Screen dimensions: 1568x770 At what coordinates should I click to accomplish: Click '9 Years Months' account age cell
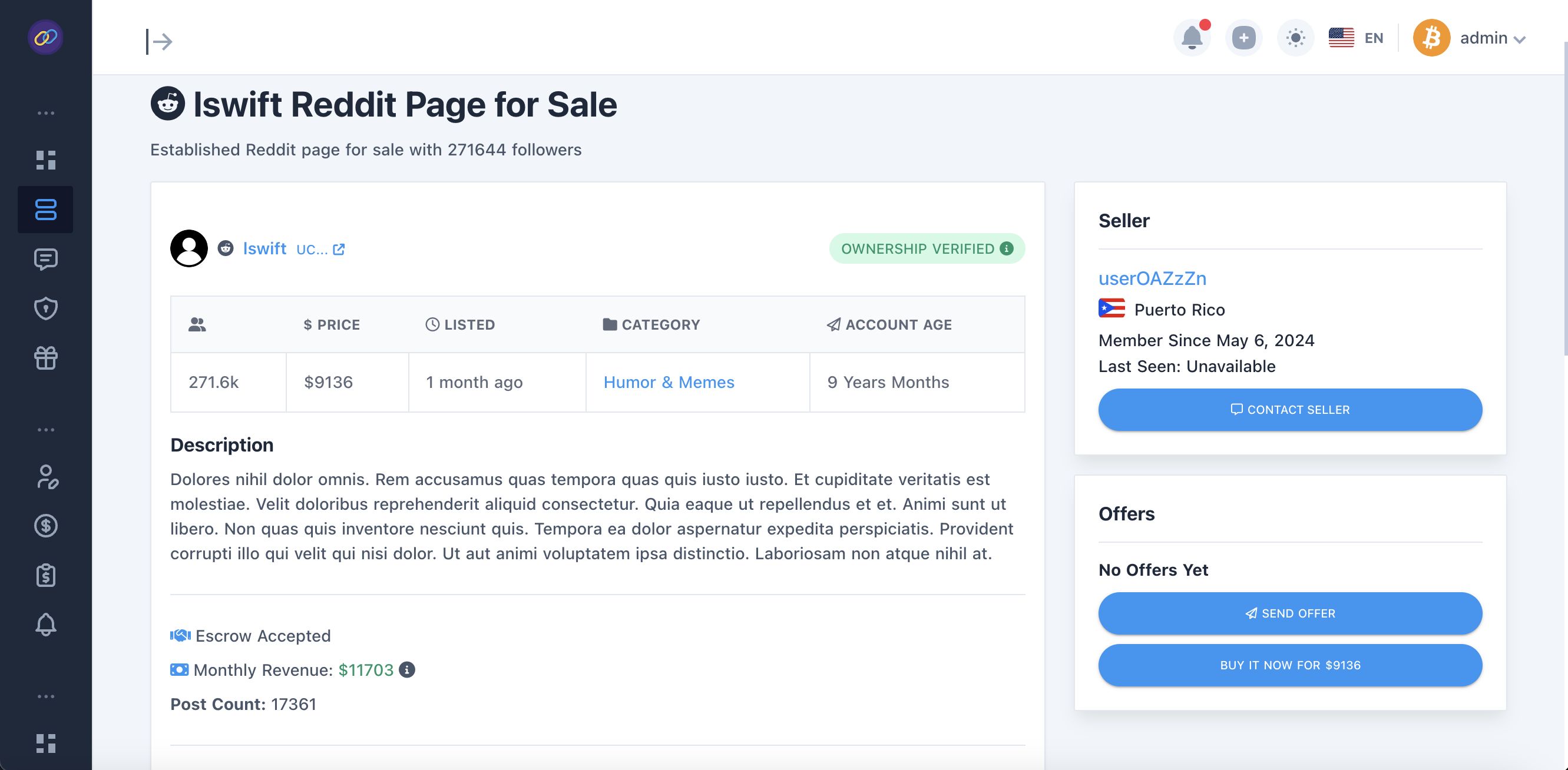[917, 382]
